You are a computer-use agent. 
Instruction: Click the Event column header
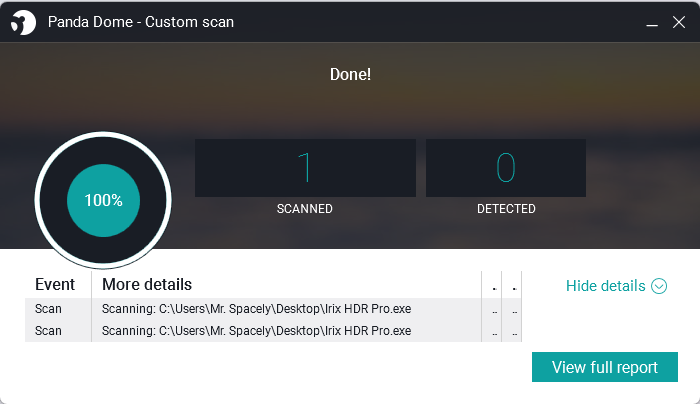[x=55, y=285]
